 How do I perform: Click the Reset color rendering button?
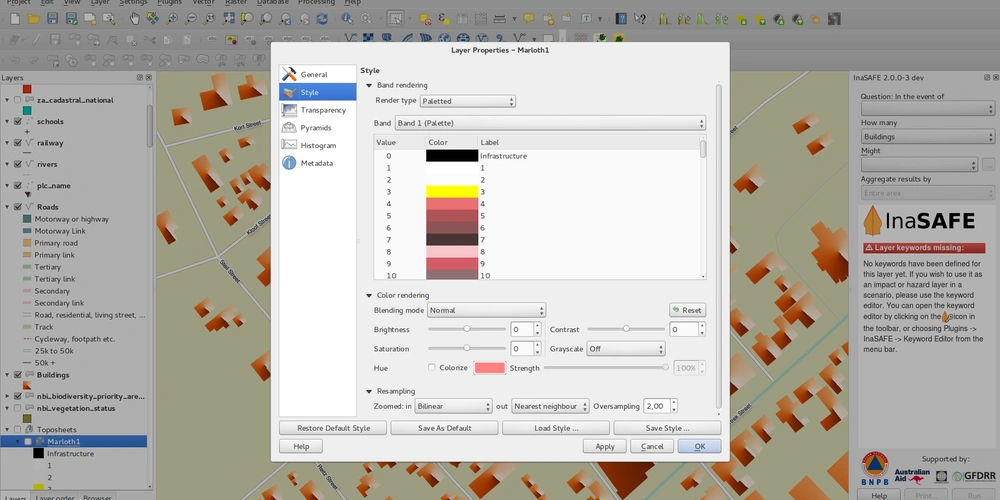pyautogui.click(x=688, y=310)
